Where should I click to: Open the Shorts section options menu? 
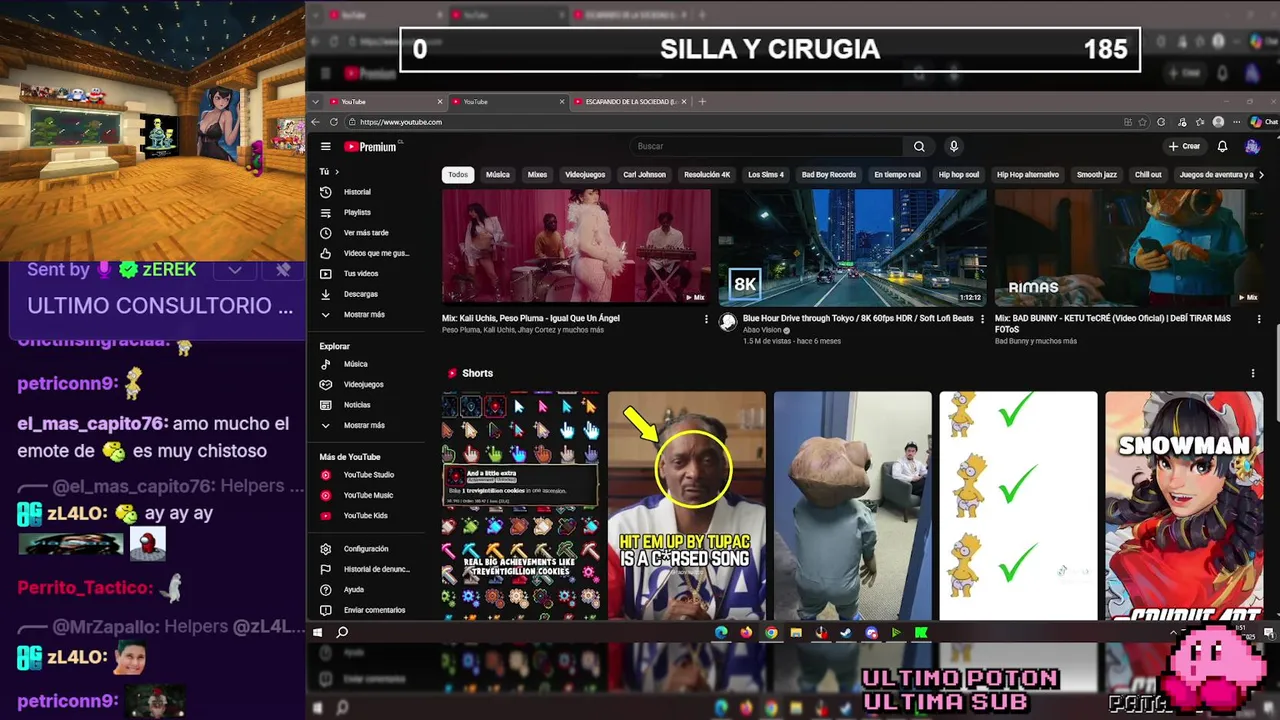click(1253, 373)
